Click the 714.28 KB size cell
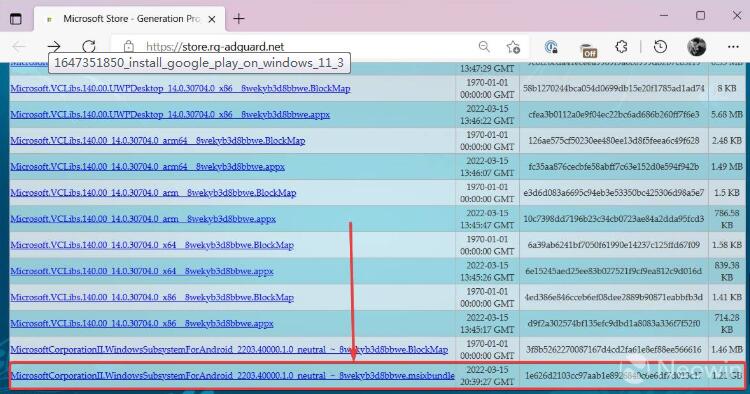The height and width of the screenshot is (394, 750). click(727, 323)
